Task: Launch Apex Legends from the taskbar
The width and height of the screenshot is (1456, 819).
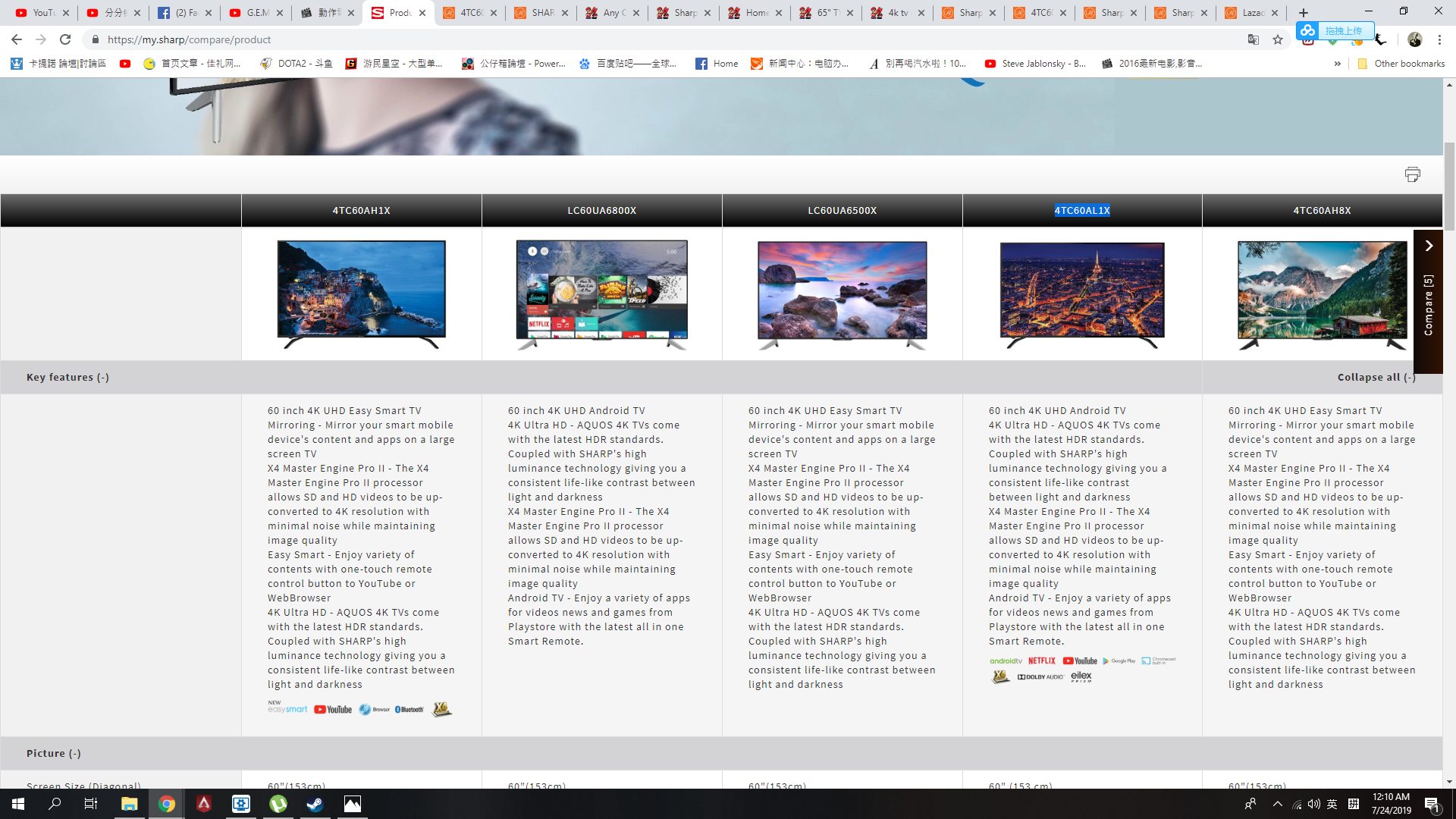Action: coord(204,804)
